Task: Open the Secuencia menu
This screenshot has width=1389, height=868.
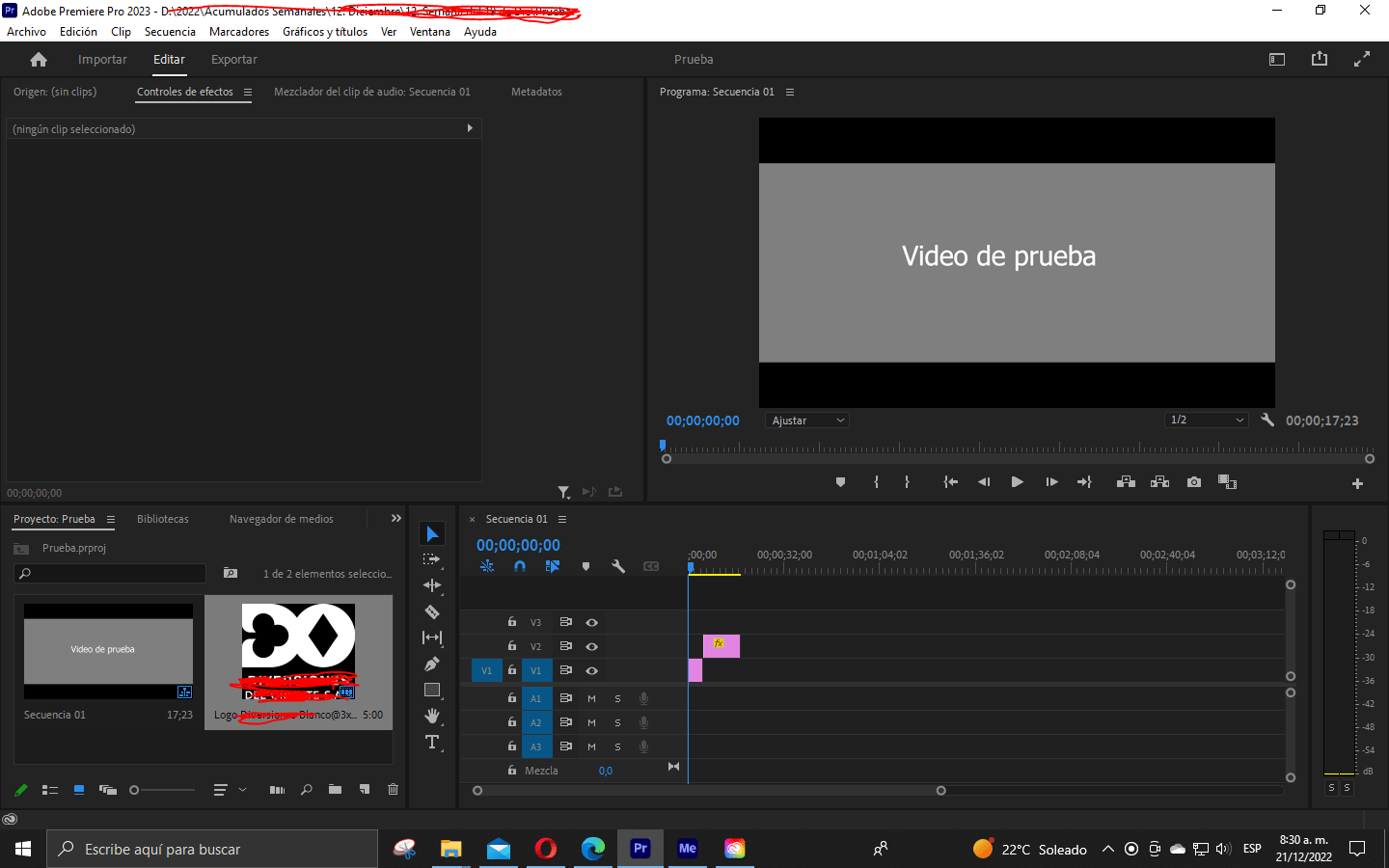Action: click(x=170, y=31)
